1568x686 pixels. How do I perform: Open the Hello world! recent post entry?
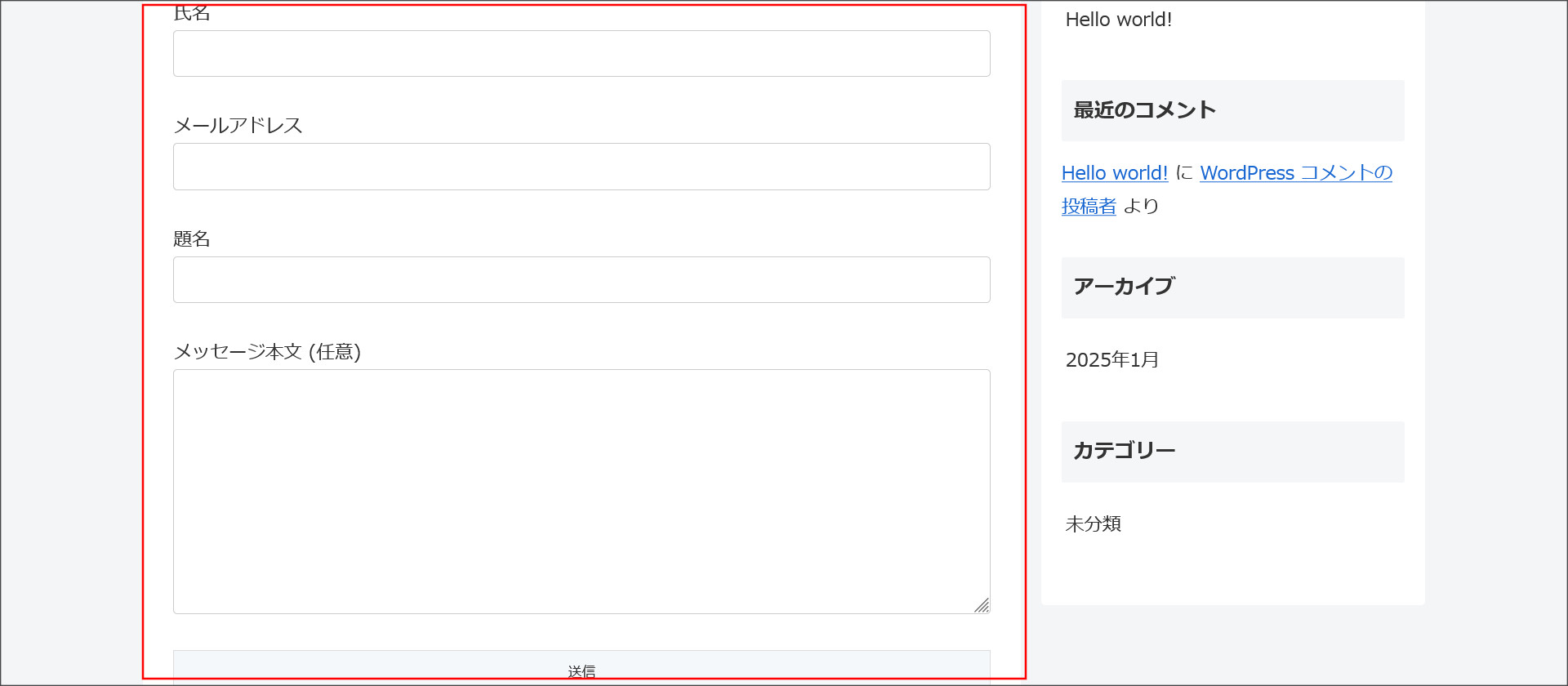pos(1118,20)
